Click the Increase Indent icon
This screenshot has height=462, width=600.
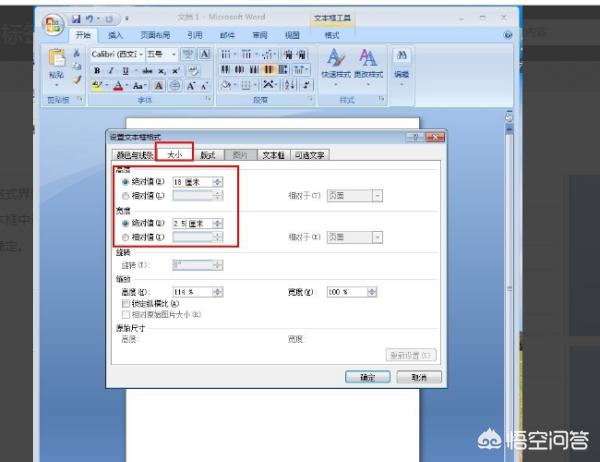pos(302,54)
